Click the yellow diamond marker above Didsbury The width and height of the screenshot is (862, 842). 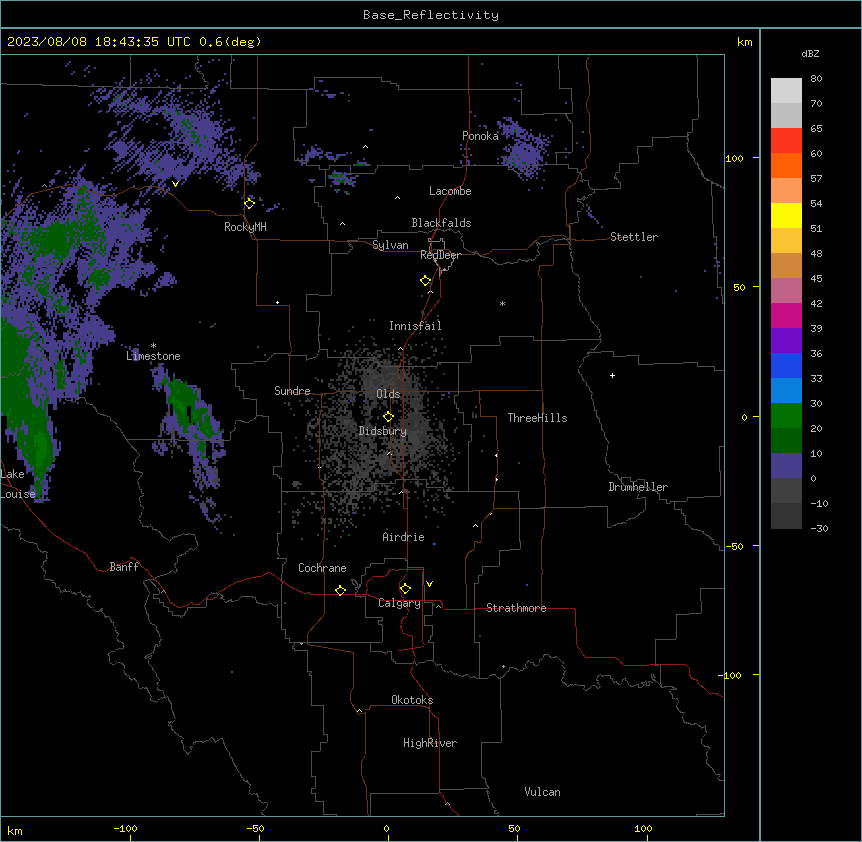point(388,417)
